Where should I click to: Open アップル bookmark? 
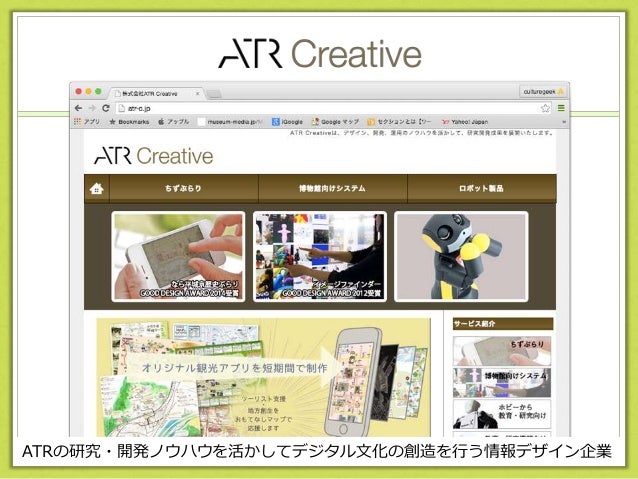click(x=174, y=122)
